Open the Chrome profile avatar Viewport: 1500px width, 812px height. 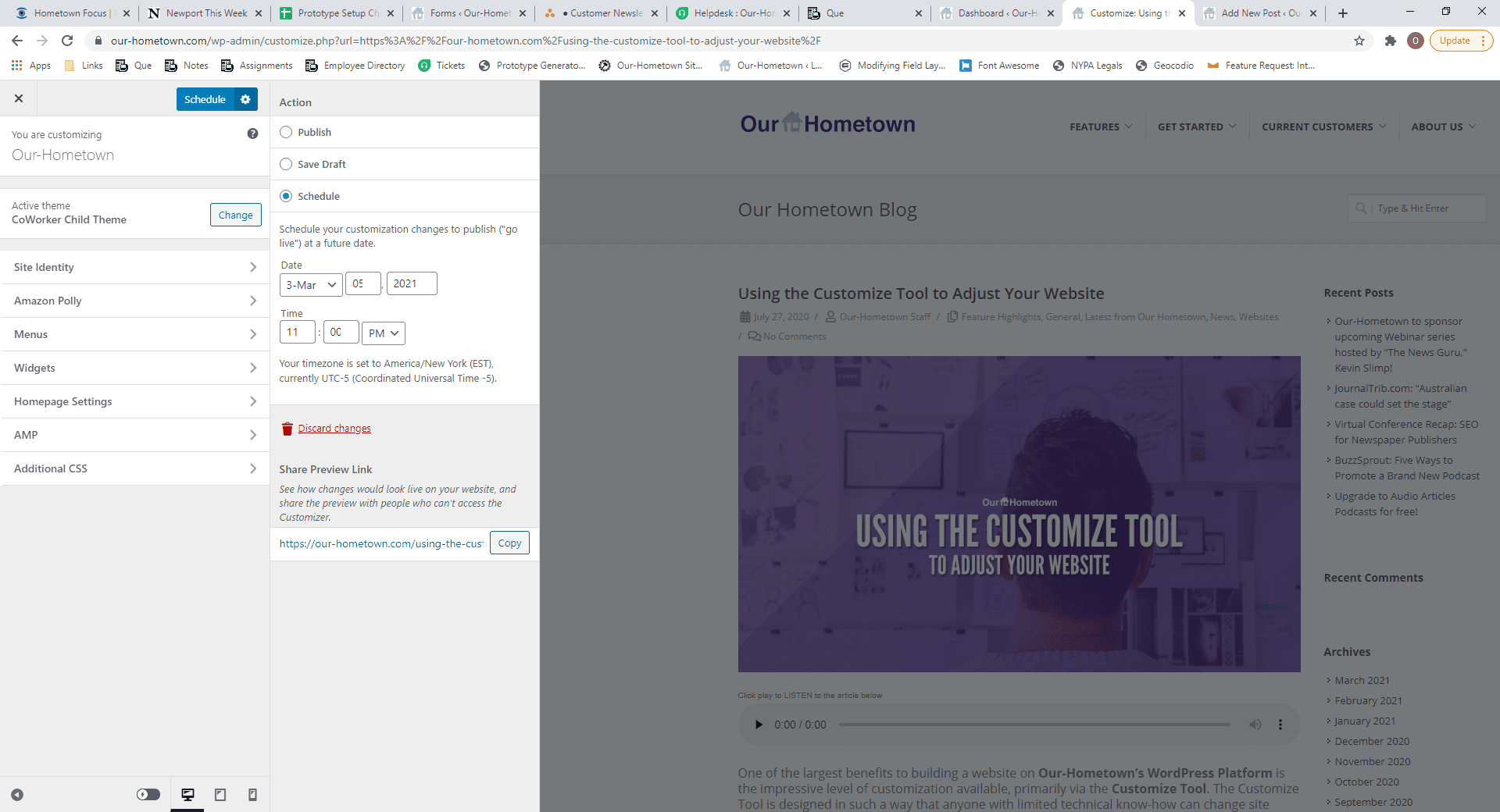tap(1415, 41)
